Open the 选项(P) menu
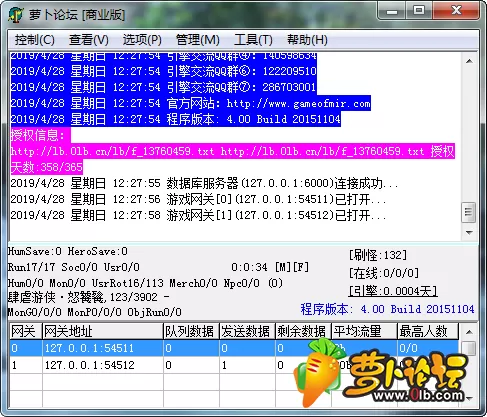The image size is (487, 417). click(x=142, y=40)
